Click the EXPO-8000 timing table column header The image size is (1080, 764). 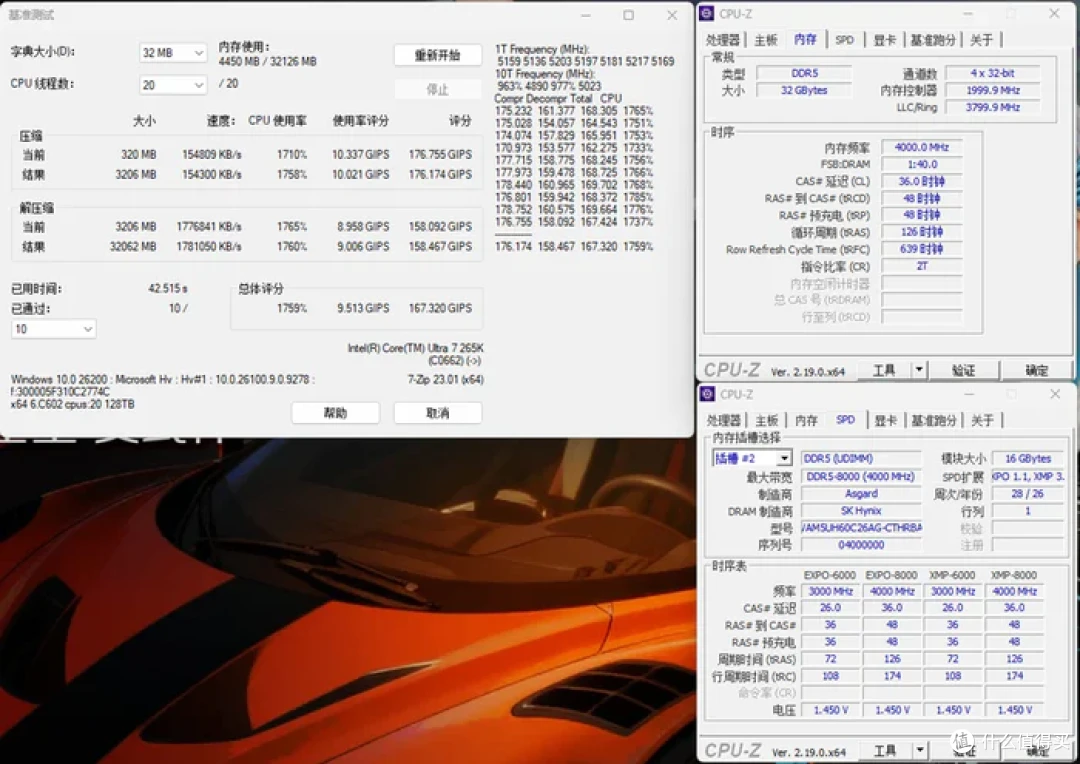[891, 575]
